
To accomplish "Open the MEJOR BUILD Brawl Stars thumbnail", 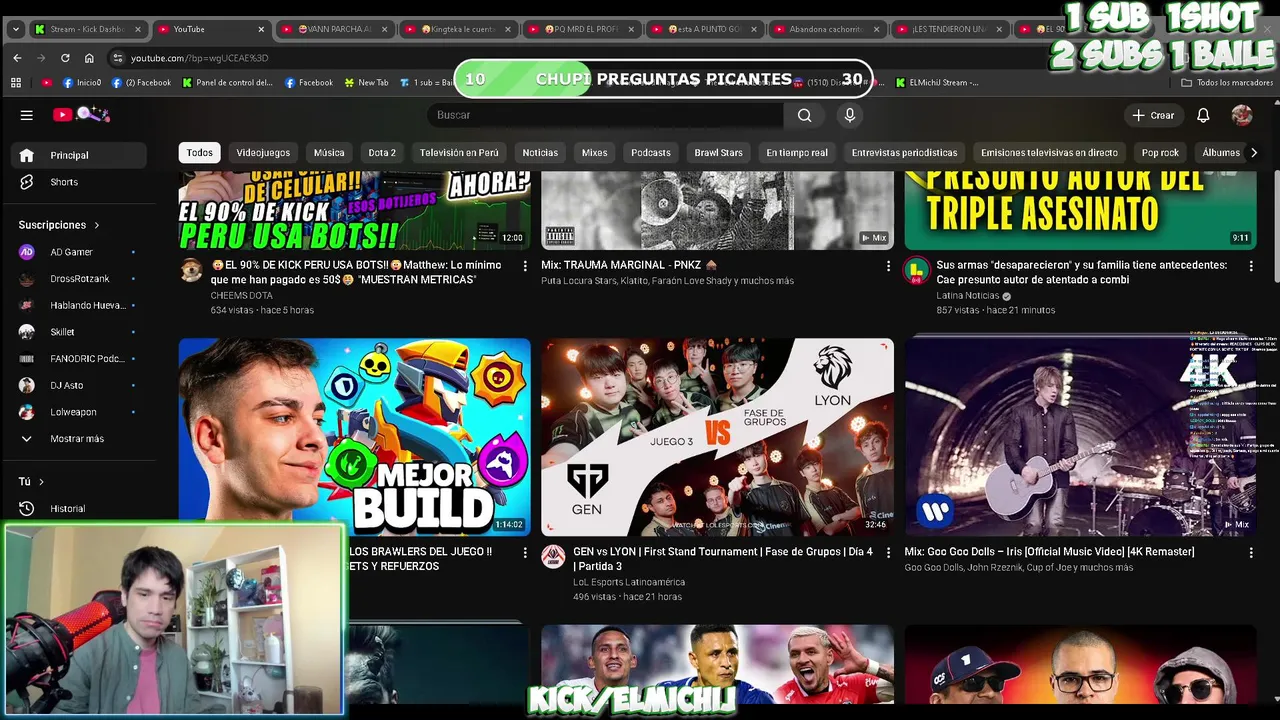I will 355,437.
